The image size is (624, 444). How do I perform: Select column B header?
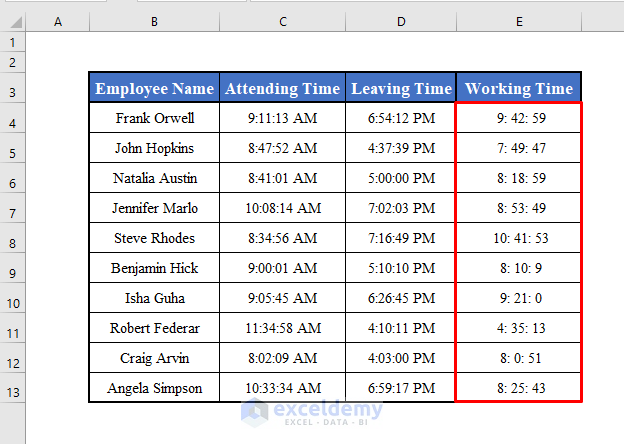pos(154,21)
